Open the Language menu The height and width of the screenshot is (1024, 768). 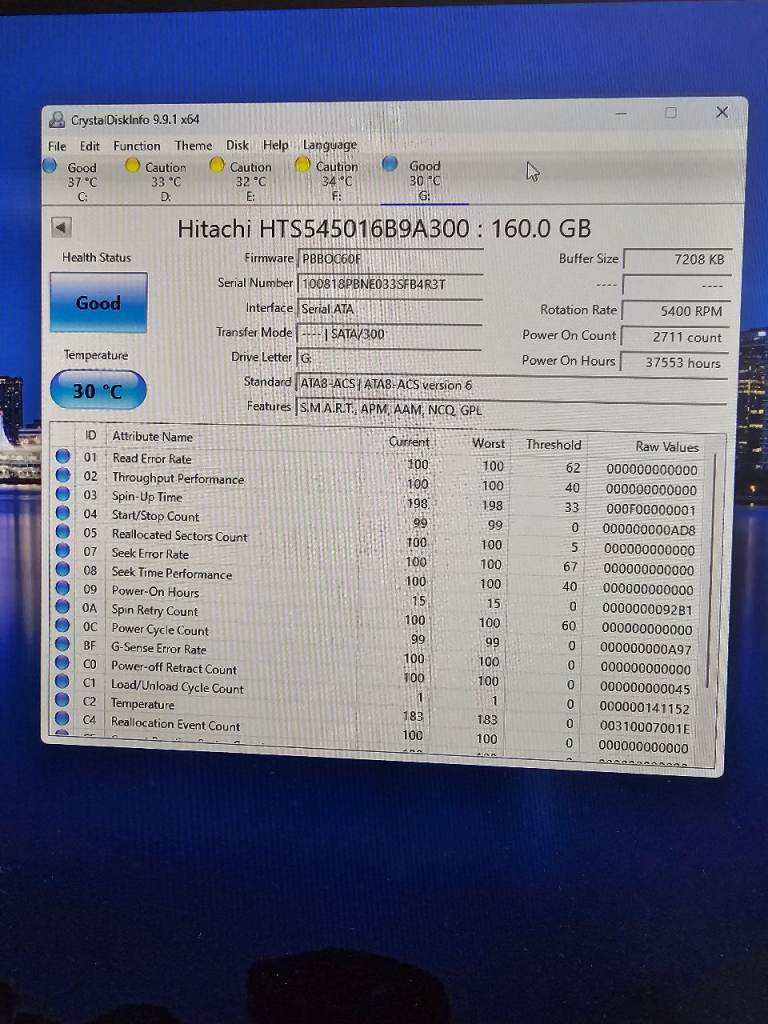[330, 144]
